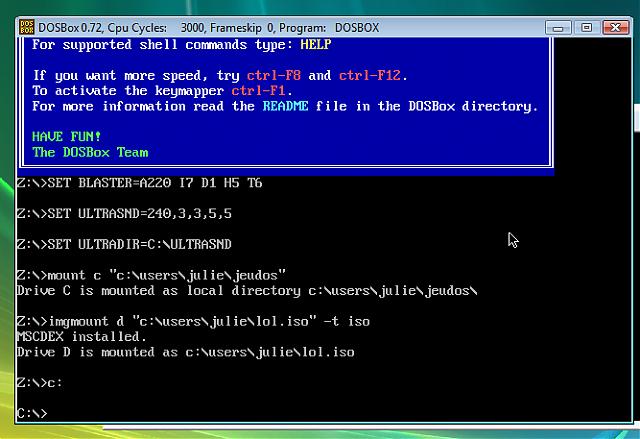Click the mount c jeudos command line

pos(151,275)
